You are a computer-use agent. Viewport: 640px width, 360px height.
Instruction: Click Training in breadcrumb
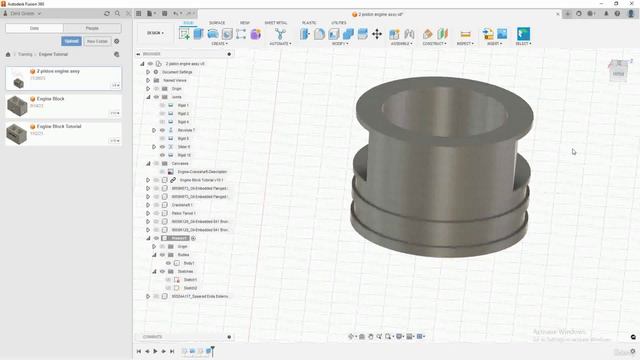click(x=25, y=54)
